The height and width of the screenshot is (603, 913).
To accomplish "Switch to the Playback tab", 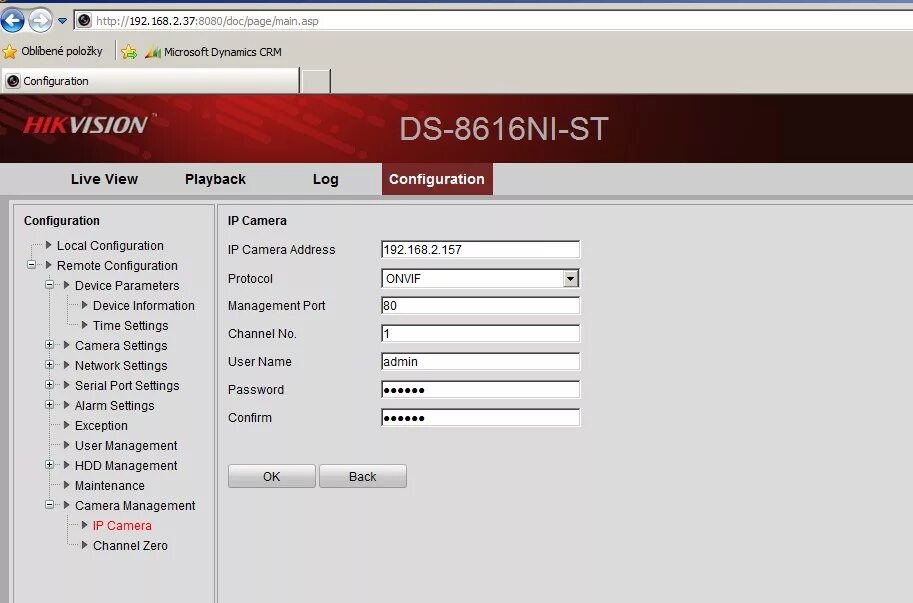I will click(x=215, y=179).
